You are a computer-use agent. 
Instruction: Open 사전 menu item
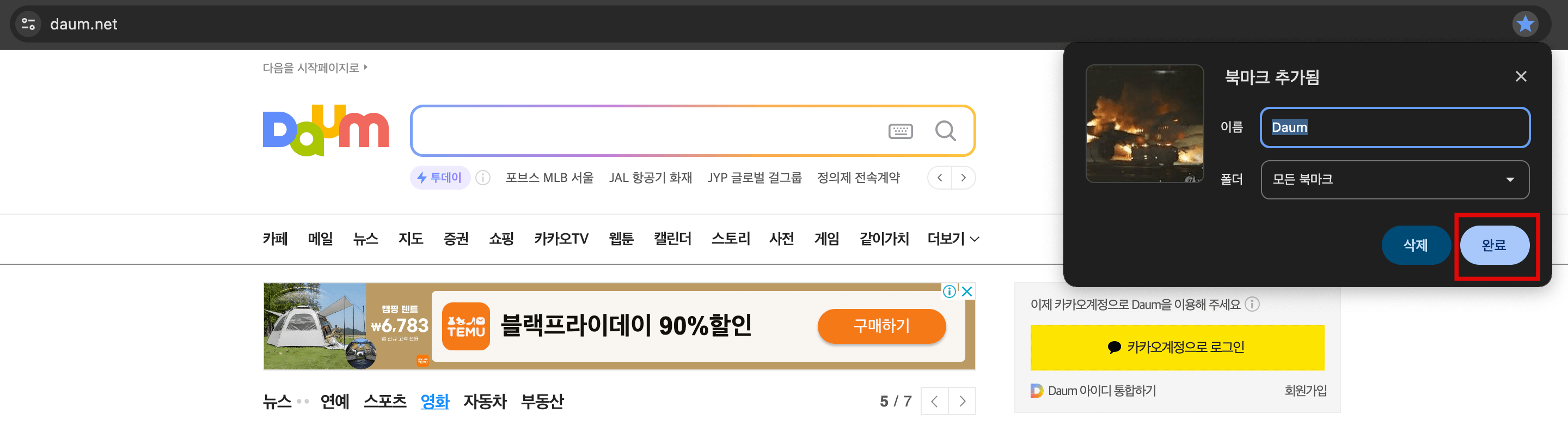[782, 239]
